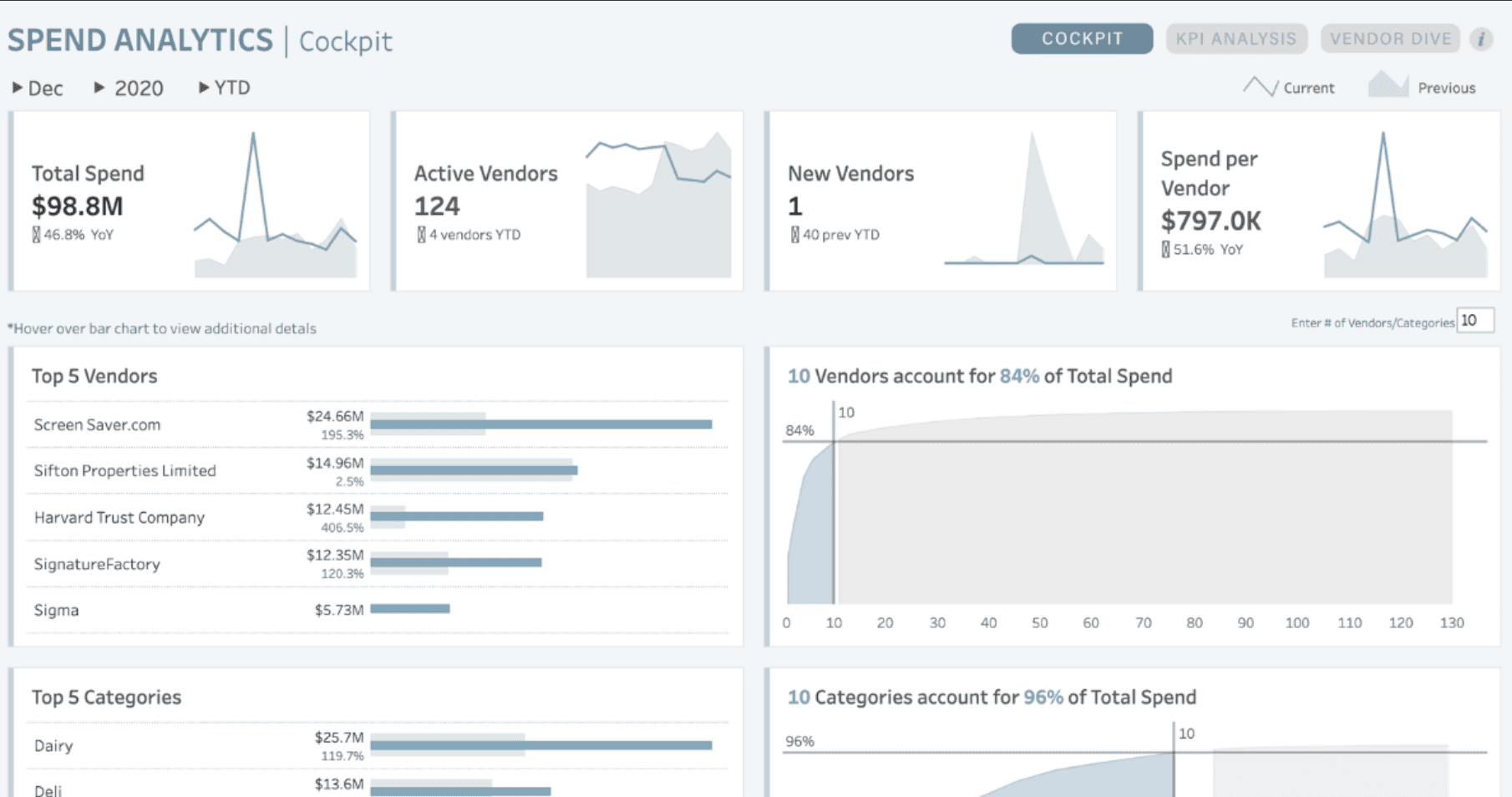Click the vendor count input field showing 10
1512x797 pixels.
(1475, 320)
